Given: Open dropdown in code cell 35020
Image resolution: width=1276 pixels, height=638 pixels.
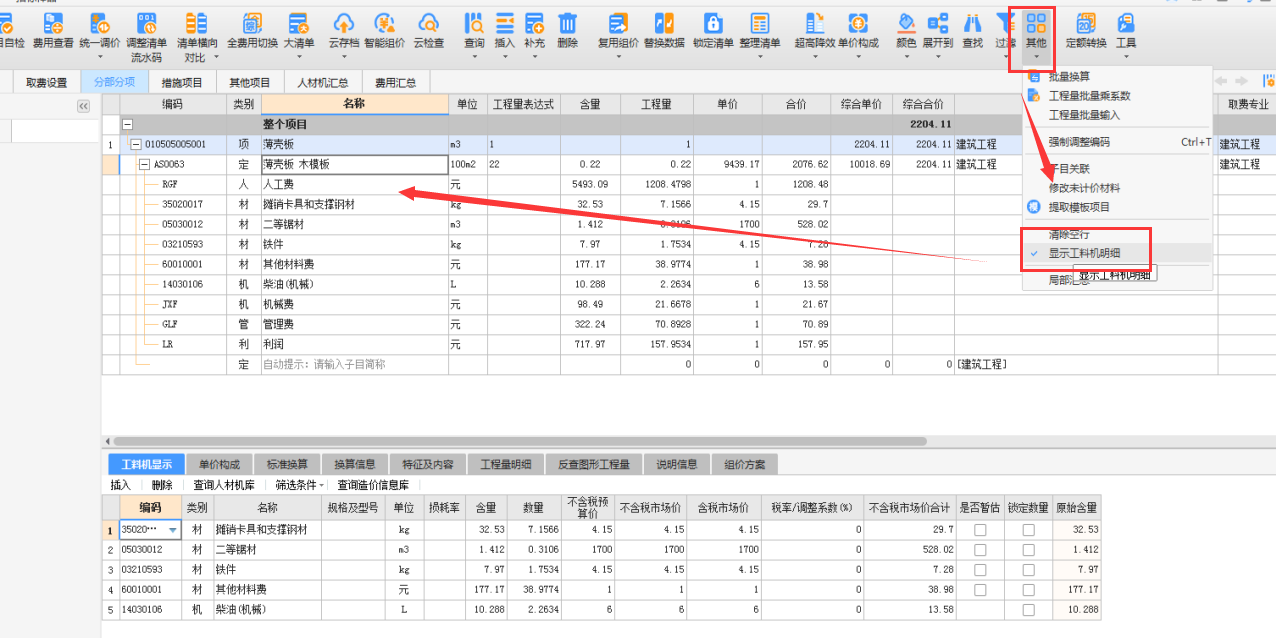Looking at the screenshot, I should point(173,530).
